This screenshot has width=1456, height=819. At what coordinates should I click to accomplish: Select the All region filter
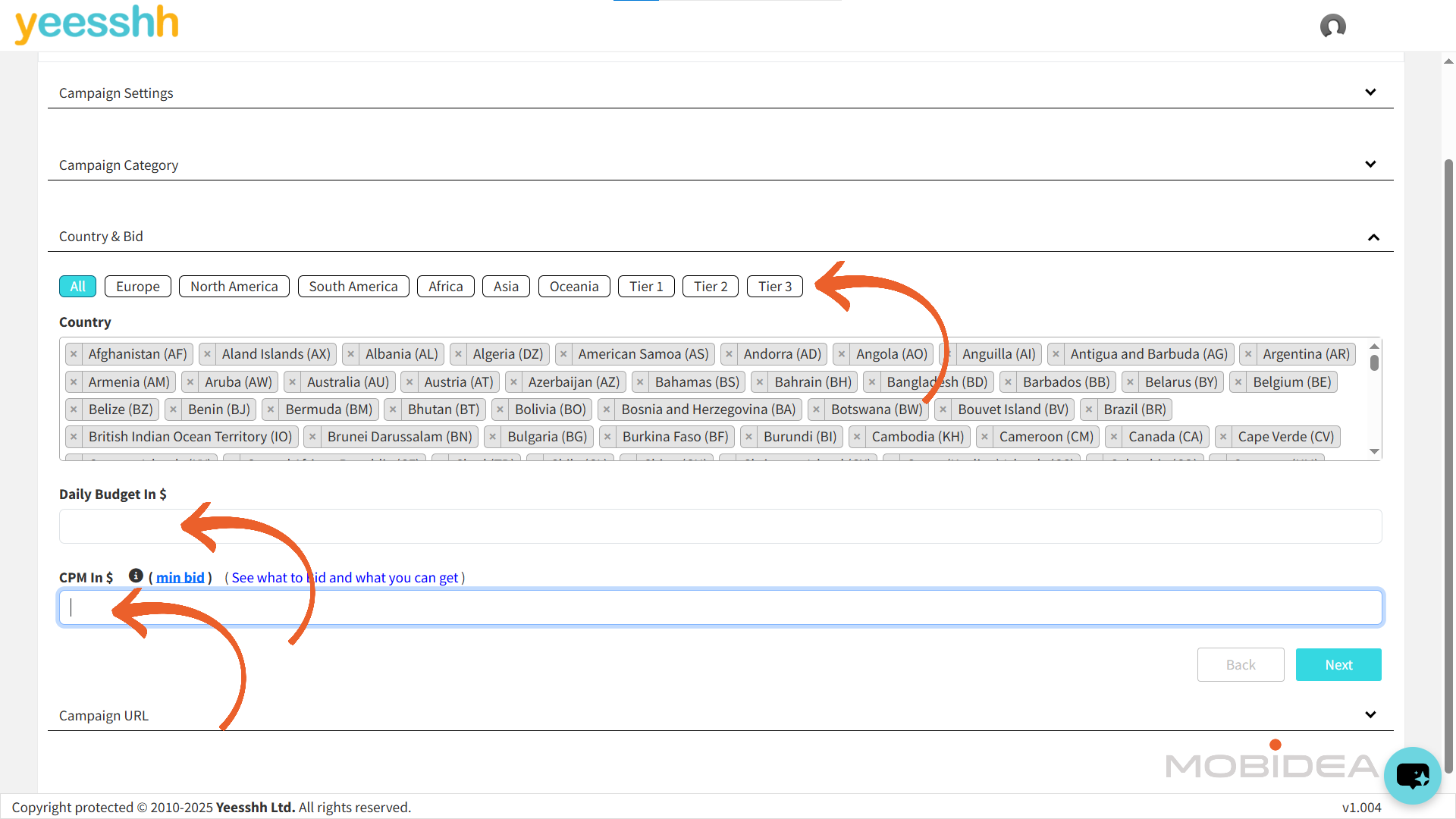(77, 287)
